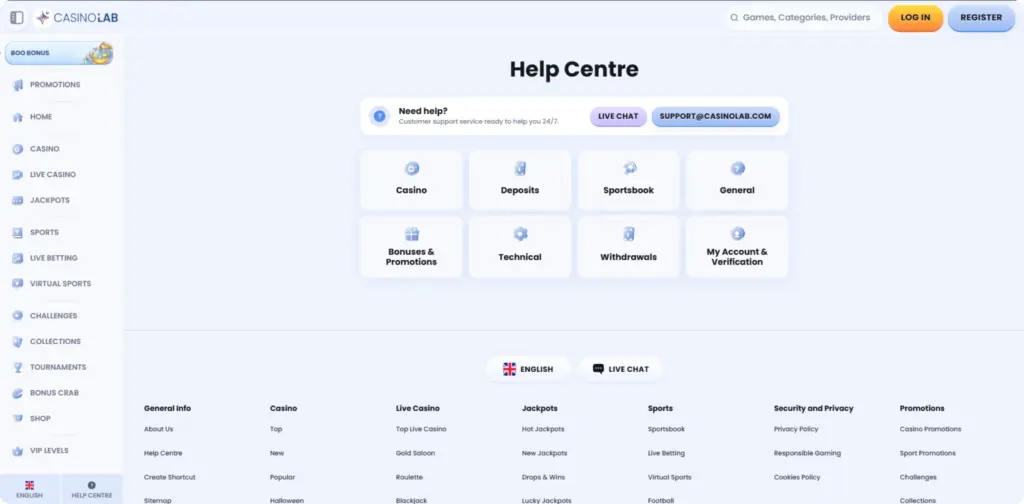Open the Live Betting sidebar icon
This screenshot has height=504, width=1024.
coord(18,258)
